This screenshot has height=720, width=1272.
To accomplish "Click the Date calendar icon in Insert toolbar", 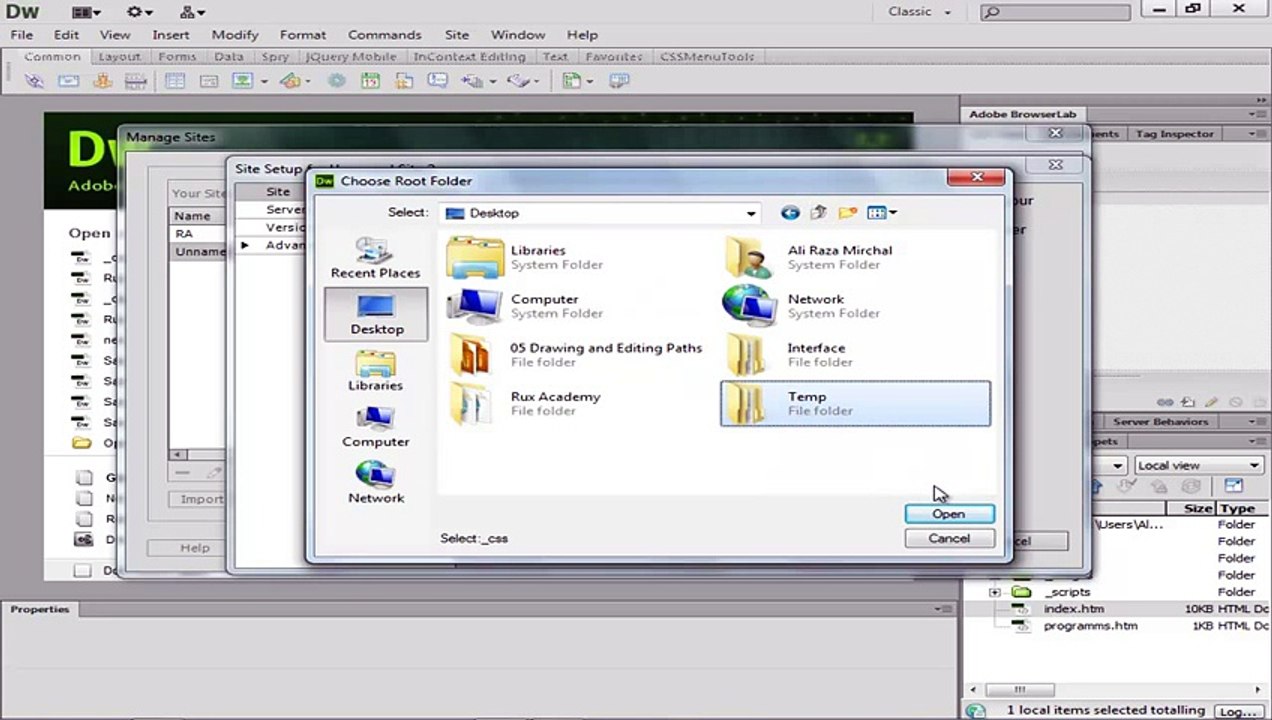I will 370,81.
